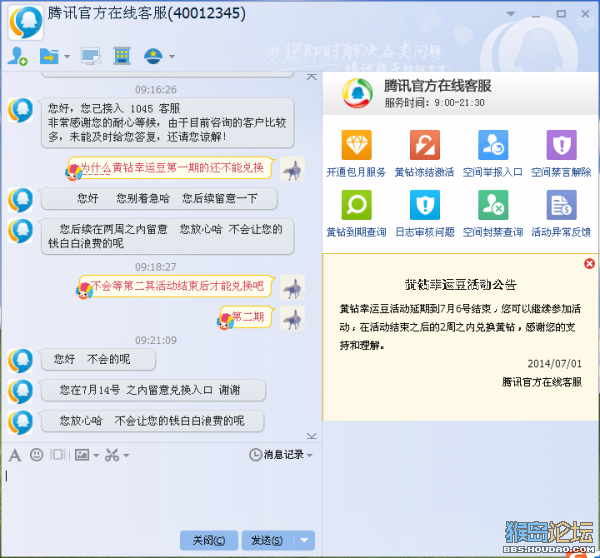The height and width of the screenshot is (558, 600).
Task: Click the 黄钻到期查询 link text
Action: (356, 232)
